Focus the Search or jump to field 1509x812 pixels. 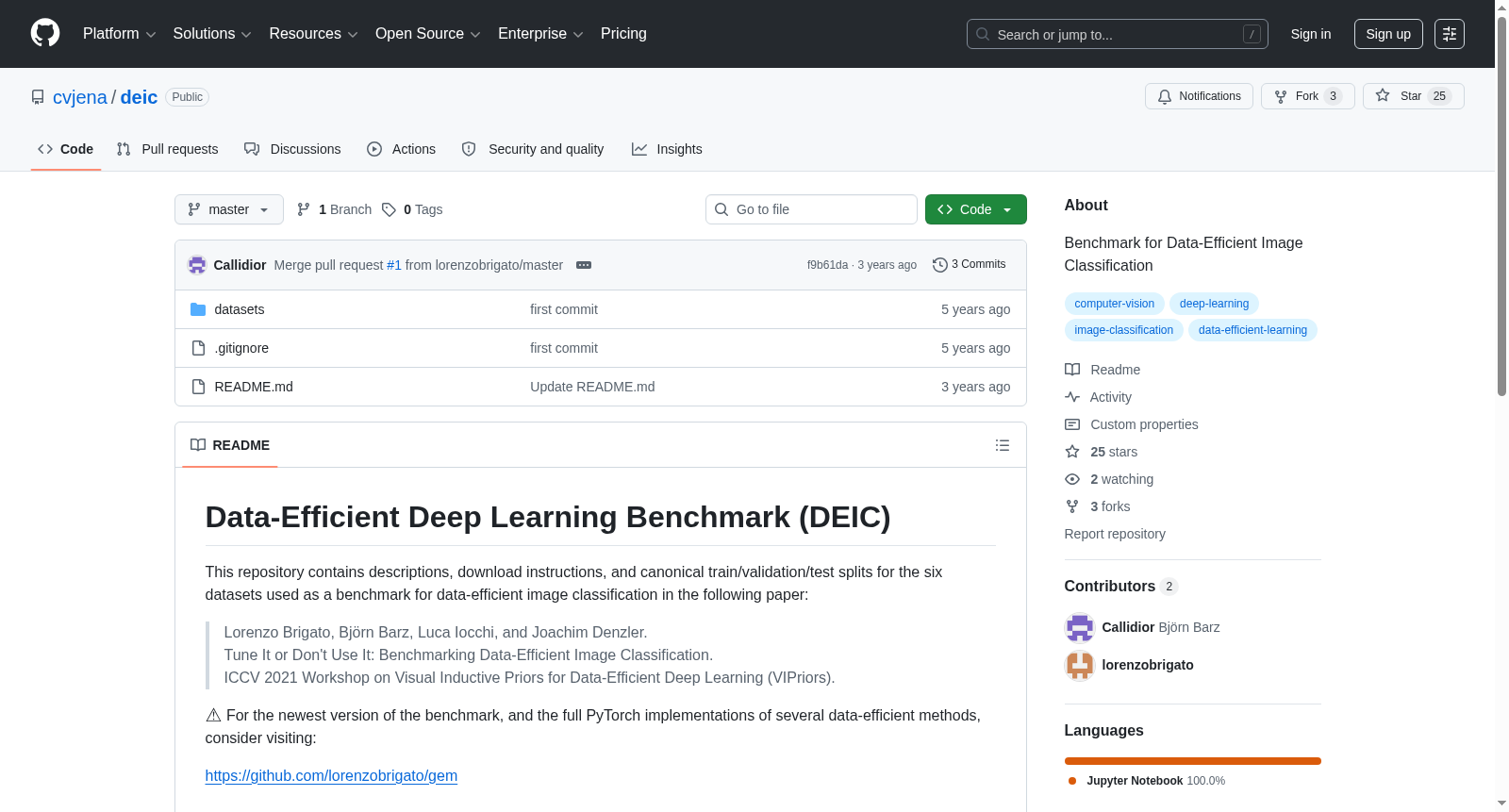tap(1118, 34)
